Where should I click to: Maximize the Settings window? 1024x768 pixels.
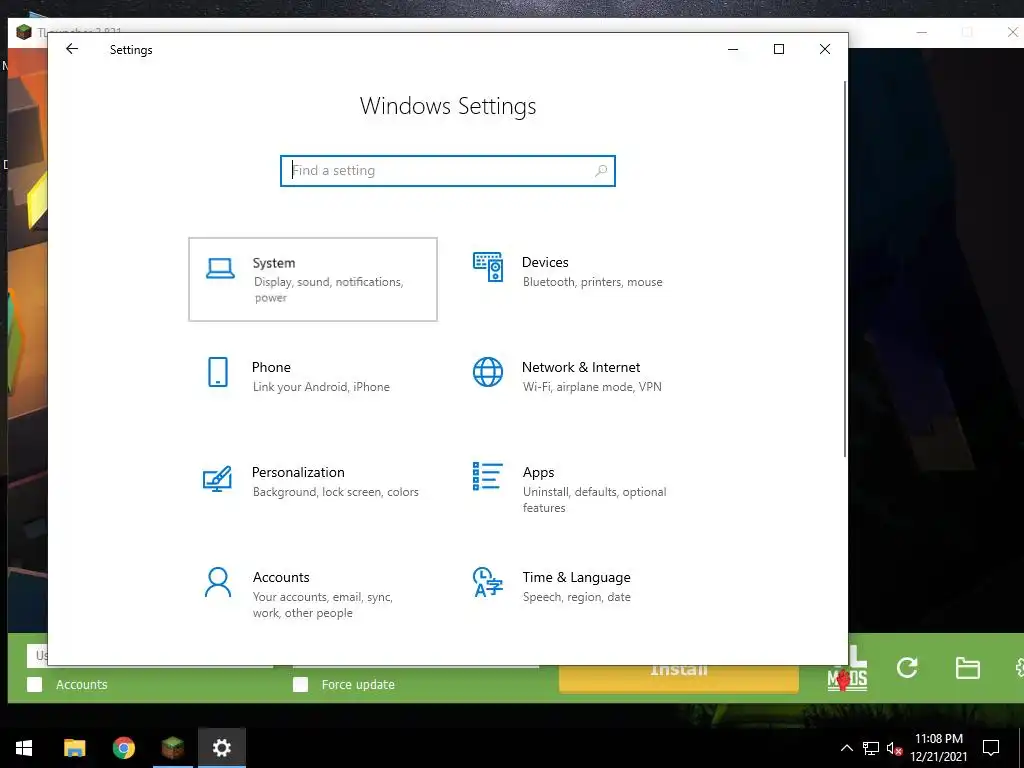pyautogui.click(x=778, y=49)
